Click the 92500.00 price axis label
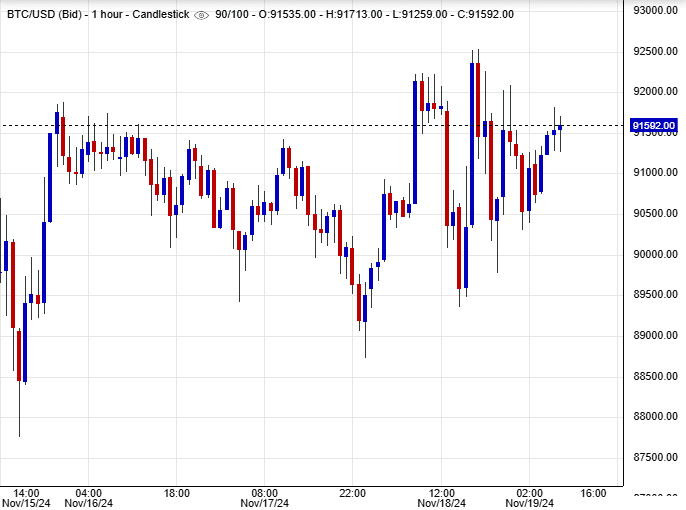Screen dimensions: 686x510 [x=655, y=51]
